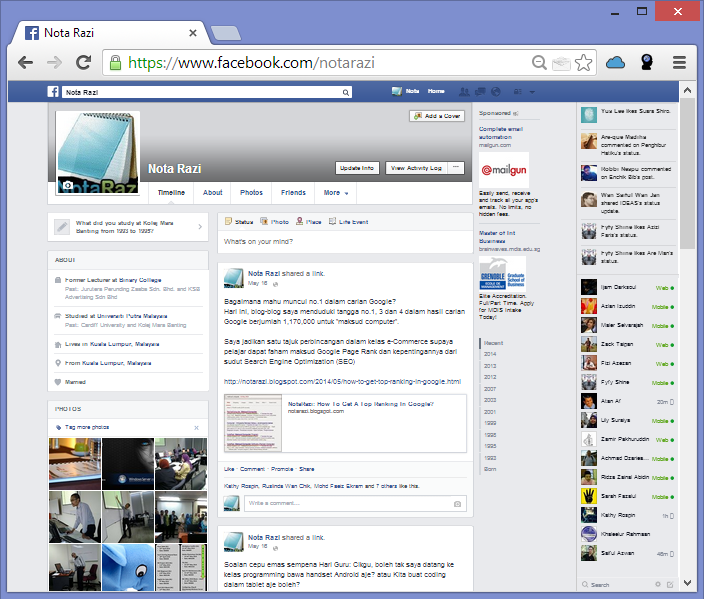Viewport: 704px width, 599px height.
Task: Open the ellipsis menu beside View Activity Log
Action: [x=456, y=167]
